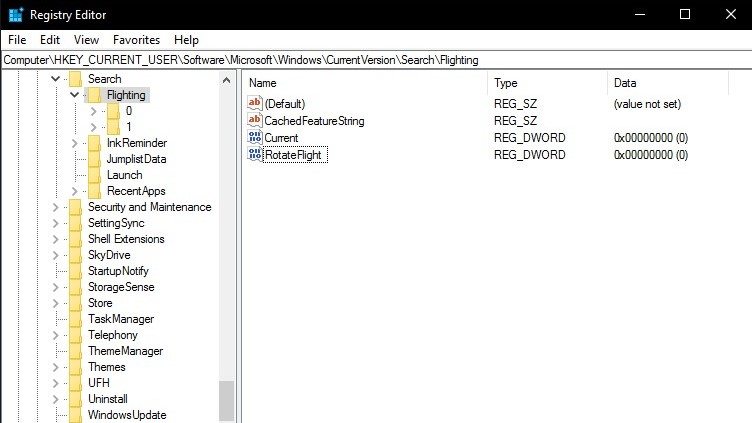The height and width of the screenshot is (423, 752).
Task: Sort values by Name column header
Action: click(x=364, y=82)
